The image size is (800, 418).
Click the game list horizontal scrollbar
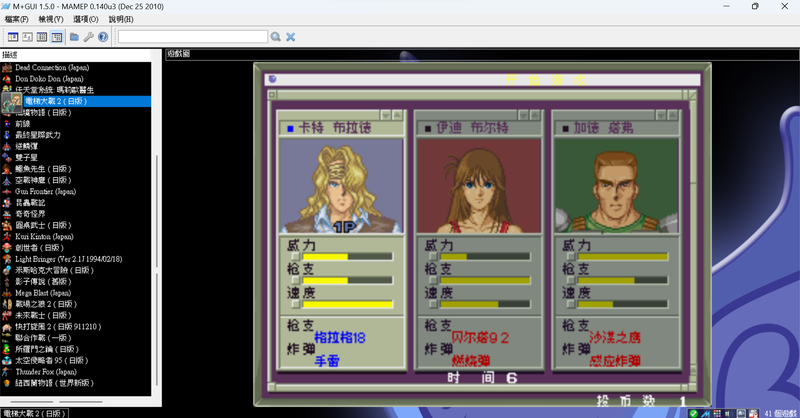(76, 402)
